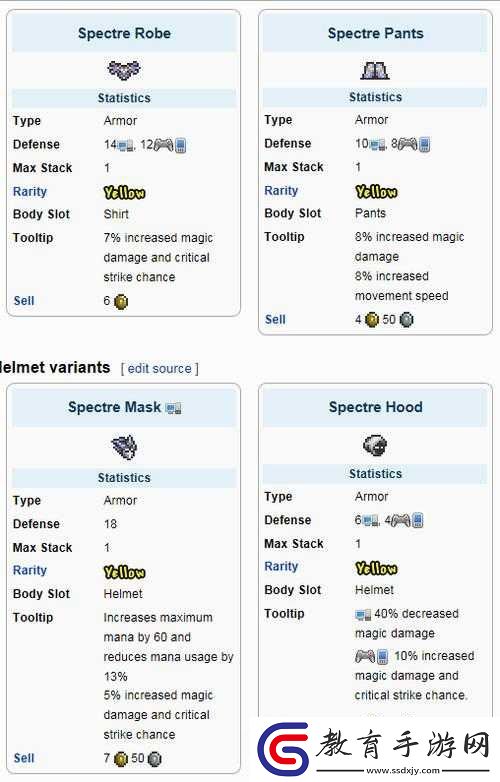The width and height of the screenshot is (500, 782).
Task: Click desktop icon before 40% decreased magic damage
Action: pos(363,614)
